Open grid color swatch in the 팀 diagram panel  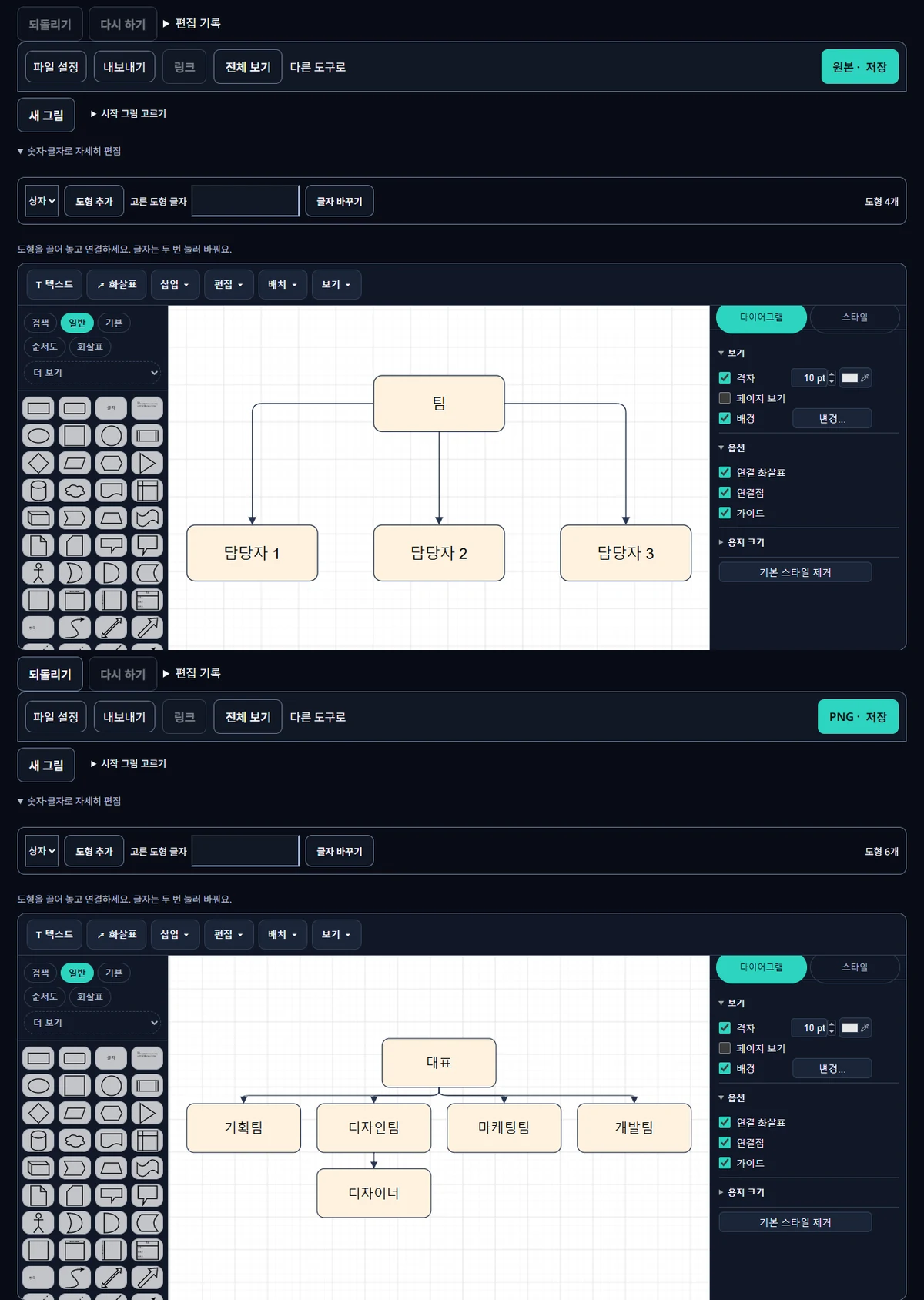tap(855, 378)
